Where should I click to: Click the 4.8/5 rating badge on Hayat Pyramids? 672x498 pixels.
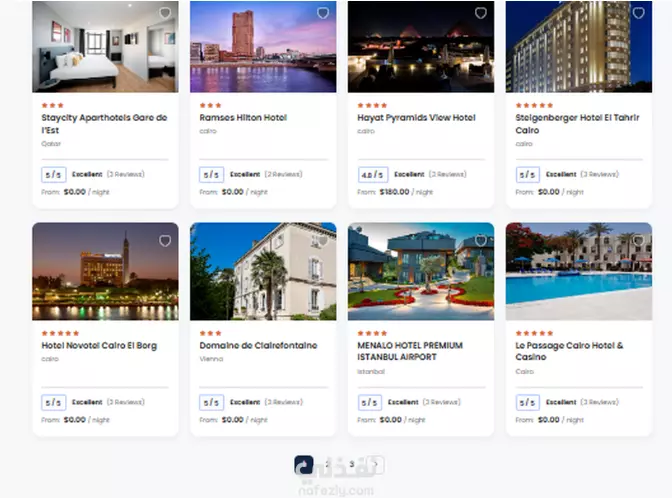(x=373, y=174)
